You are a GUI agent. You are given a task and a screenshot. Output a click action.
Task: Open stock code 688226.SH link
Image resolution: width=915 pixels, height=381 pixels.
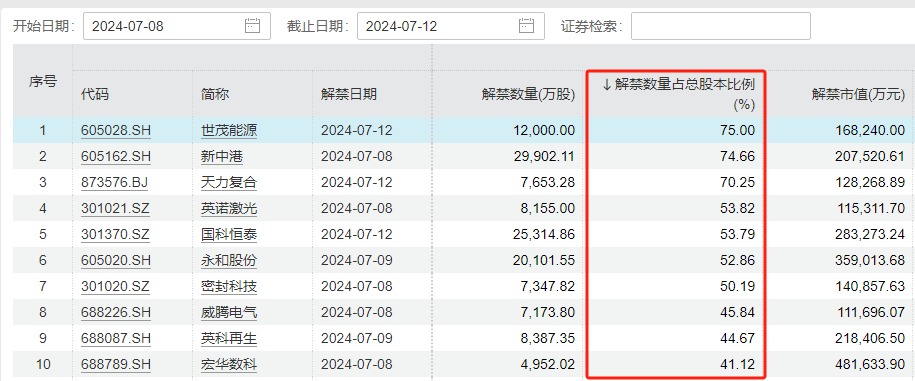(116, 313)
